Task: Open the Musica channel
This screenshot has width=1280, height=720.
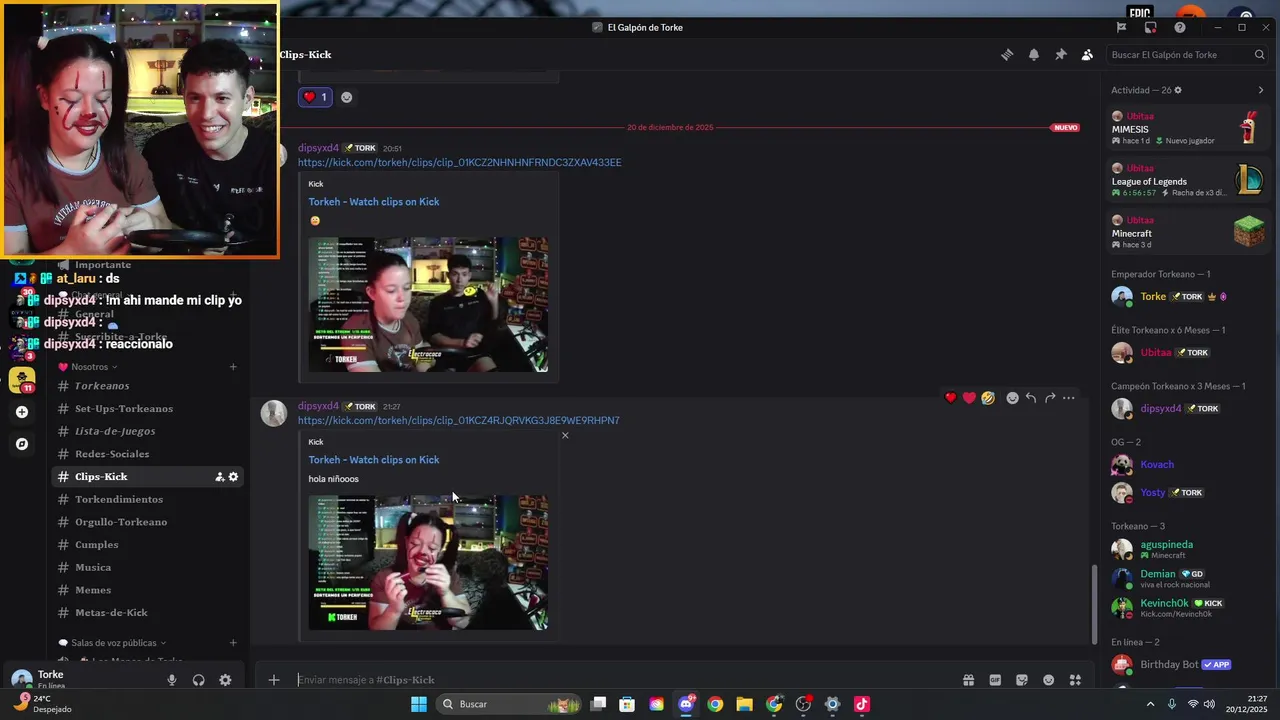Action: point(147,567)
